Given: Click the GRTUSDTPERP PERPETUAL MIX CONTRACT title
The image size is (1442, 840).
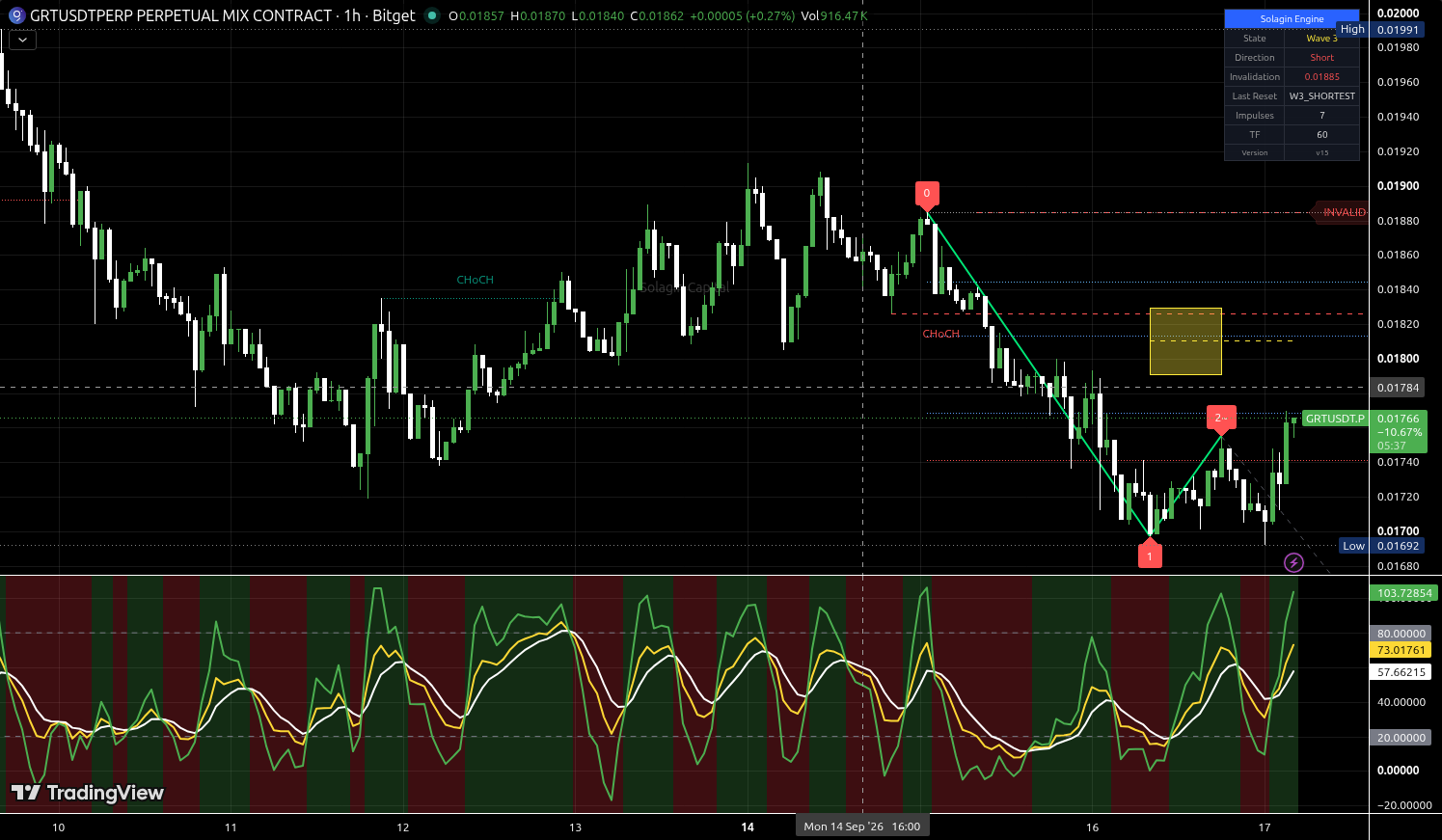Looking at the screenshot, I should pyautogui.click(x=181, y=15).
